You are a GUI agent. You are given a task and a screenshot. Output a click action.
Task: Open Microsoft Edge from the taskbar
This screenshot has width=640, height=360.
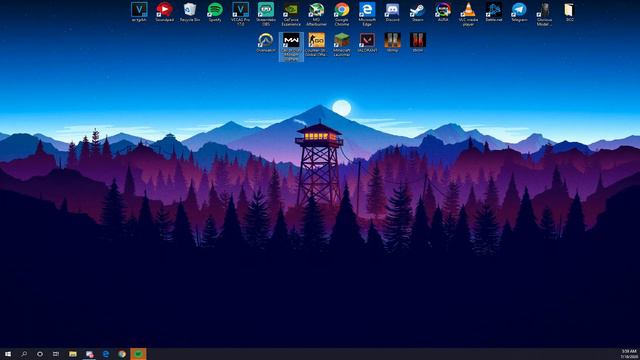tap(106, 354)
